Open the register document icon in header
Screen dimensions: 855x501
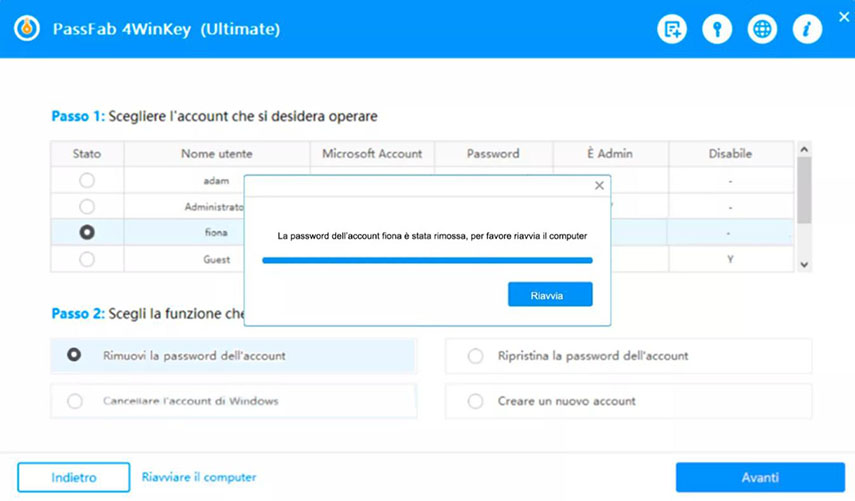click(x=672, y=29)
